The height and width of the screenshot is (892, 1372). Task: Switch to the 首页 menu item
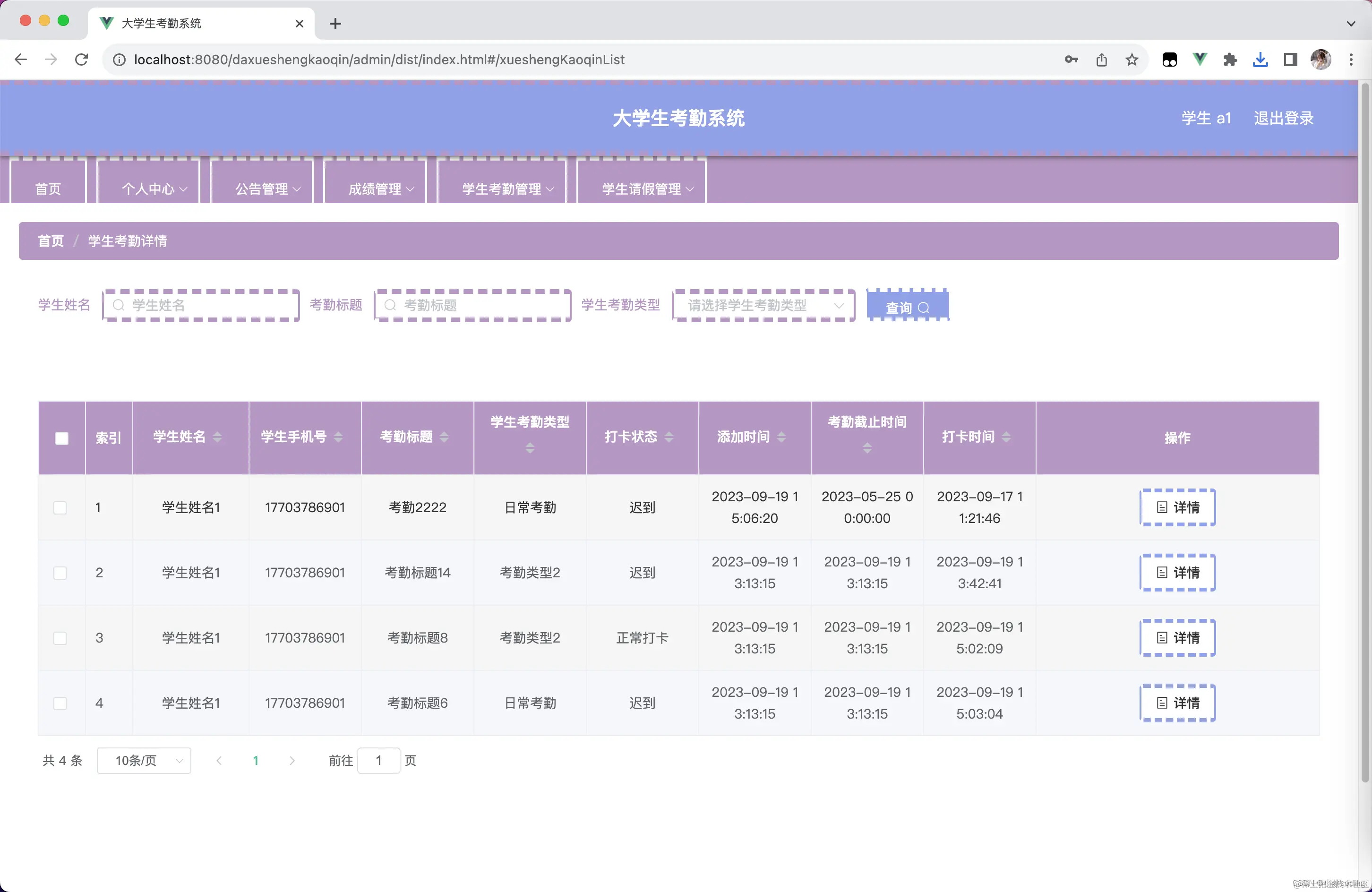point(47,189)
